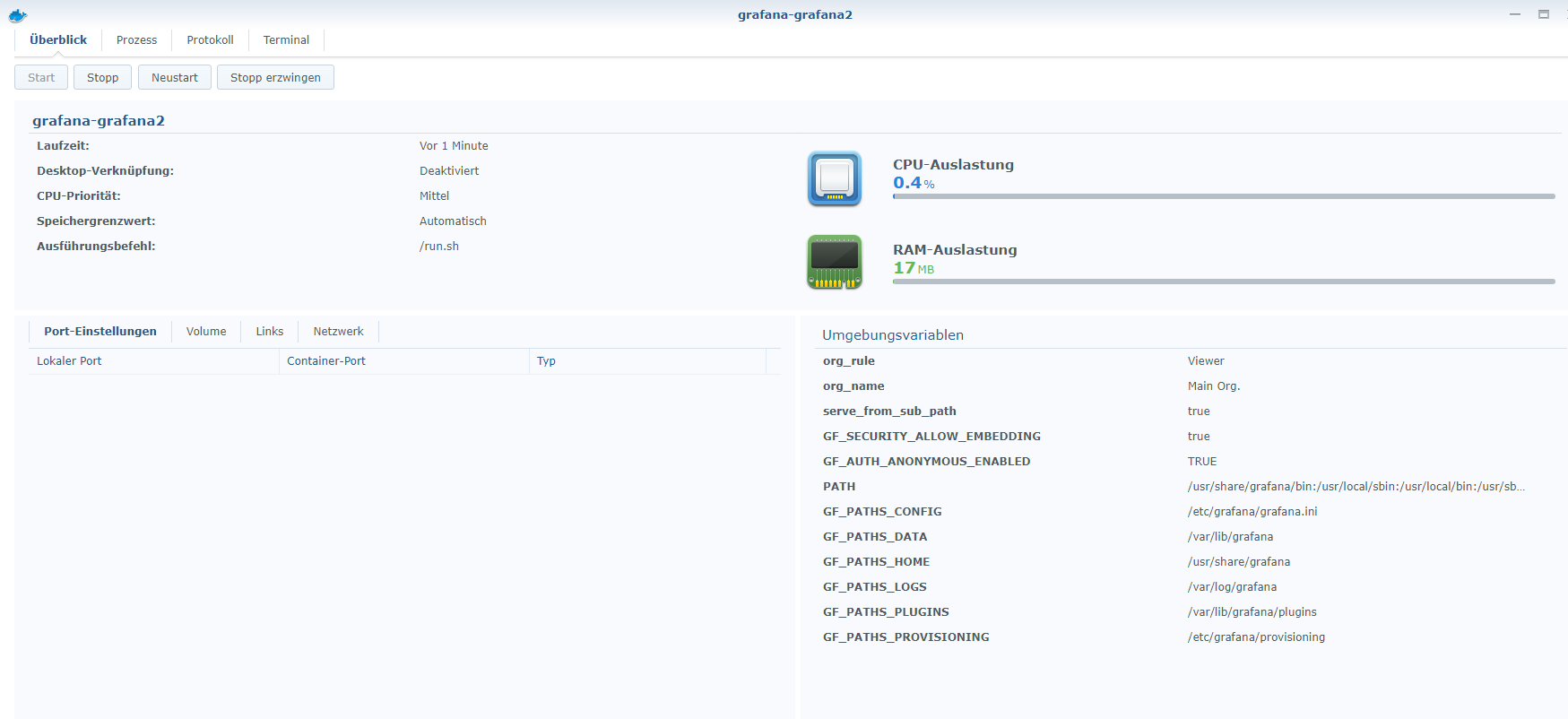
Task: Click the truncated PATH value
Action: coord(1356,486)
